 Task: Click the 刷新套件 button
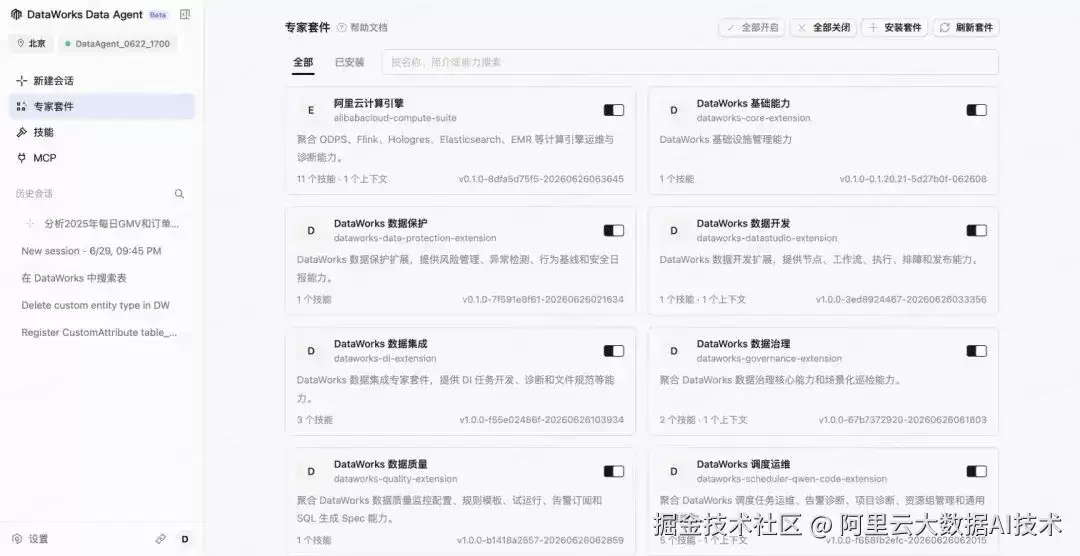(x=966, y=28)
